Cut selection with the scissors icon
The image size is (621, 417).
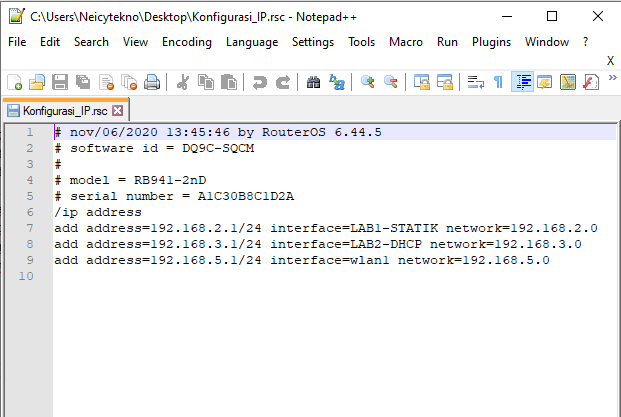tap(183, 82)
